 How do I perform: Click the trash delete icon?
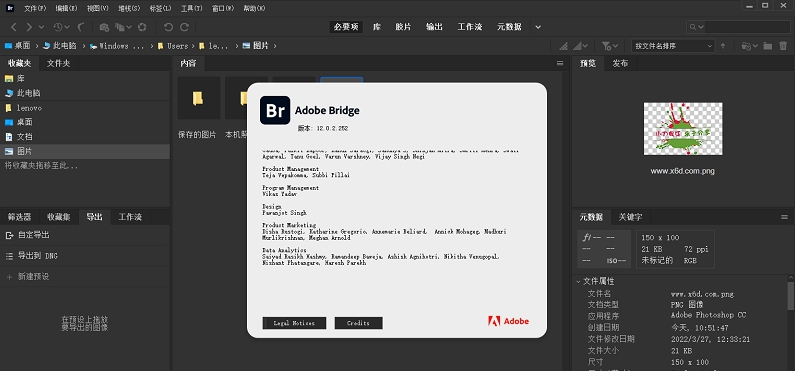(x=782, y=46)
